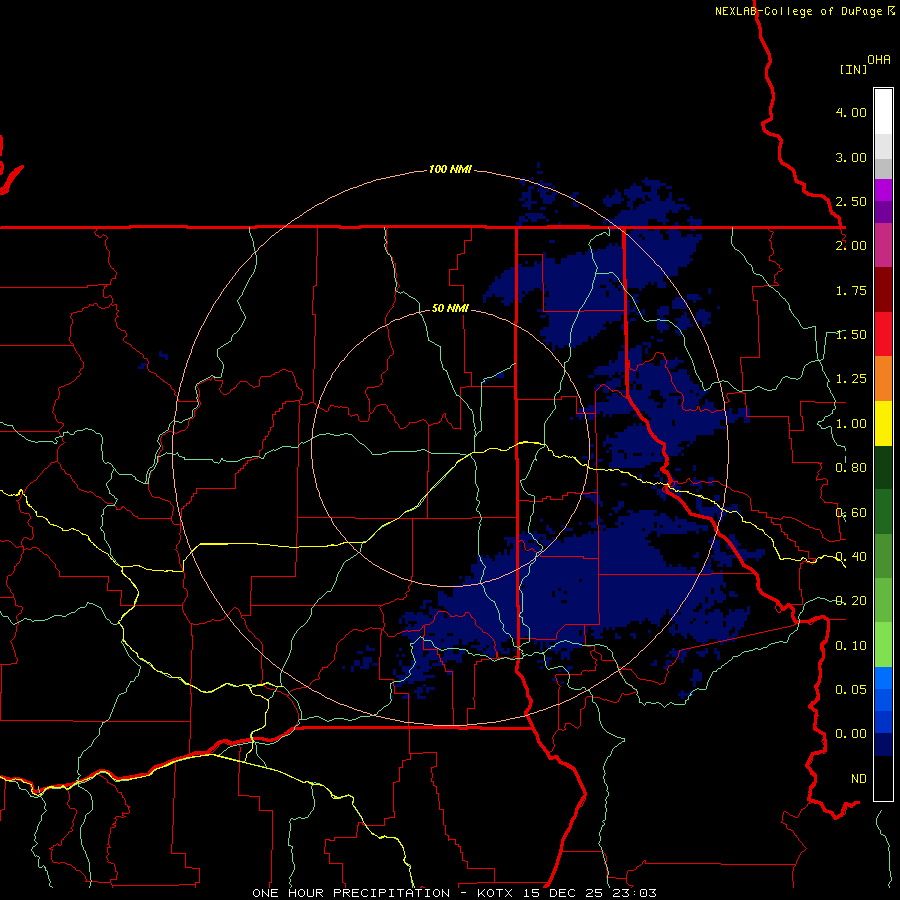Select the bright red legend swatch
The image size is (900, 900).
tap(883, 334)
